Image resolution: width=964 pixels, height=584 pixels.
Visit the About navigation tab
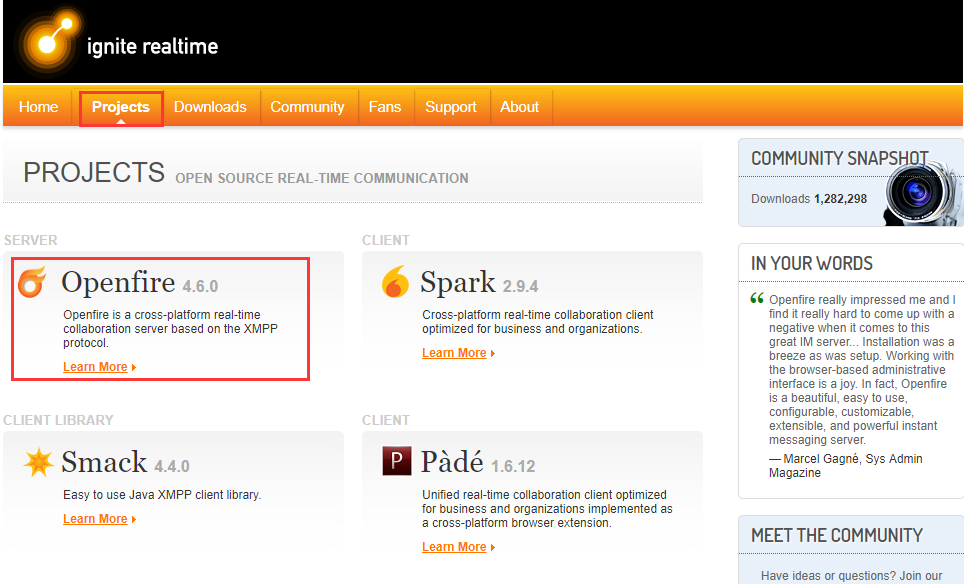[x=520, y=107]
